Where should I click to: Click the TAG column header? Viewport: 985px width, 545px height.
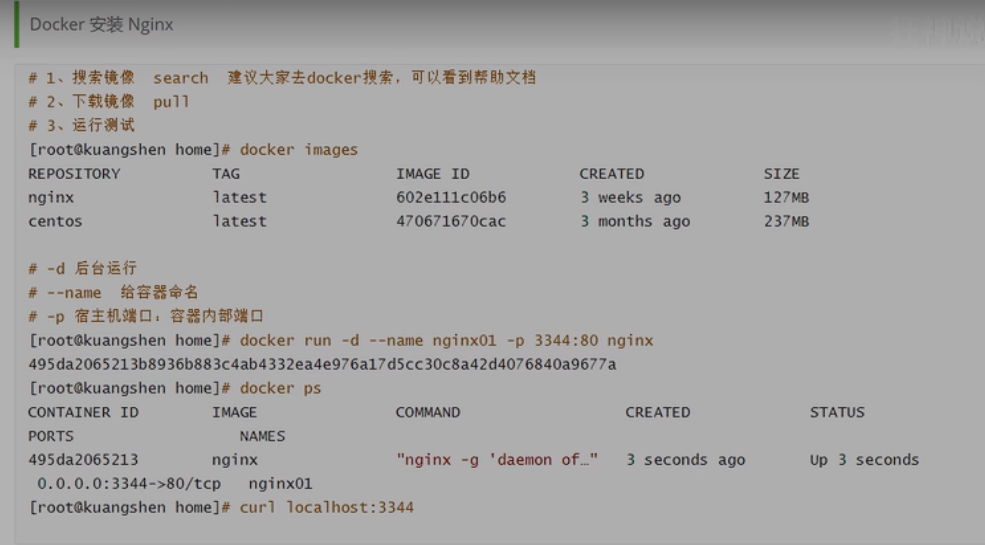[x=226, y=174]
